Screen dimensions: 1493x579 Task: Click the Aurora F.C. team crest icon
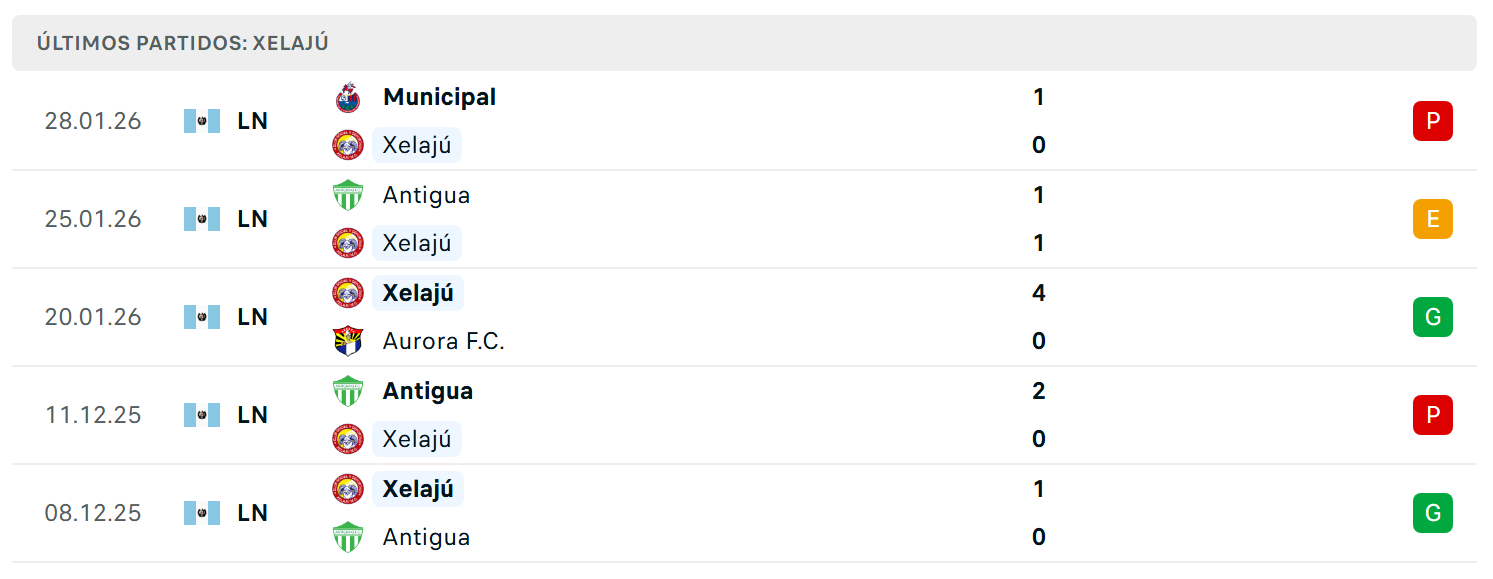(x=348, y=341)
